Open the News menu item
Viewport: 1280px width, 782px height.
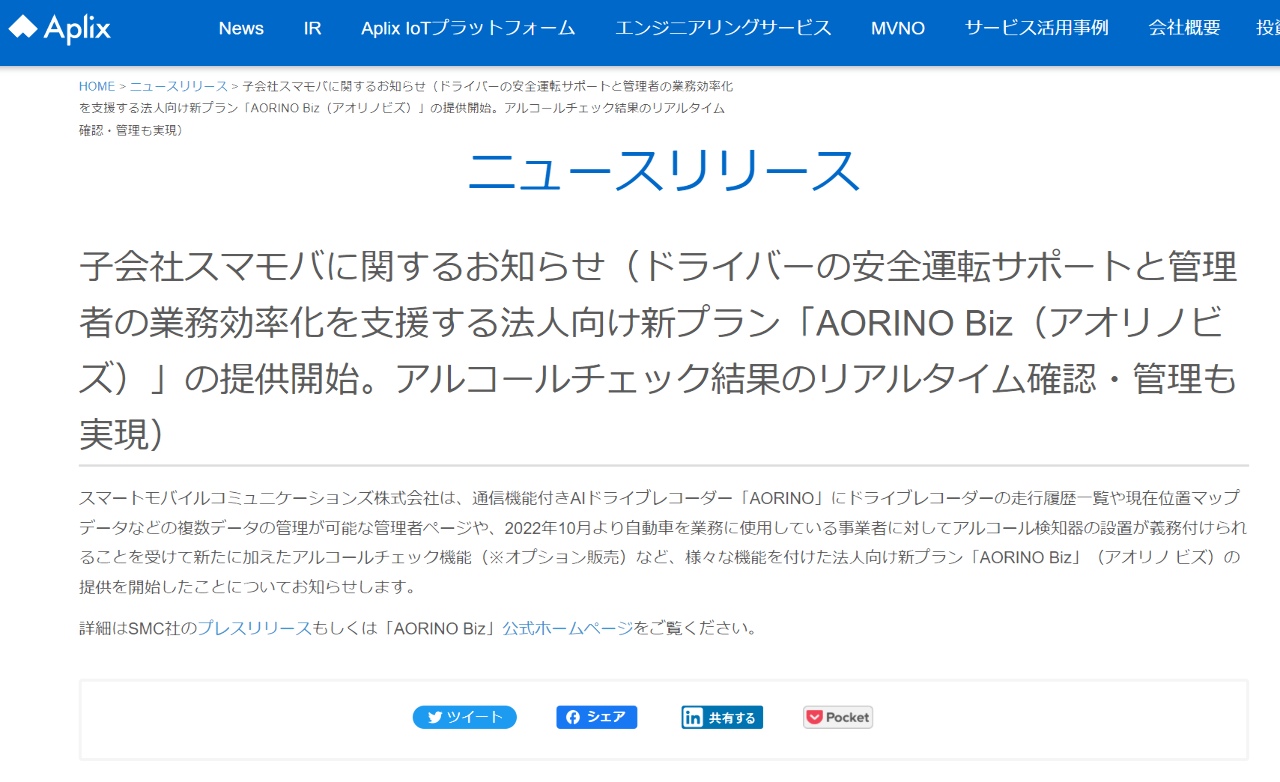pyautogui.click(x=241, y=28)
